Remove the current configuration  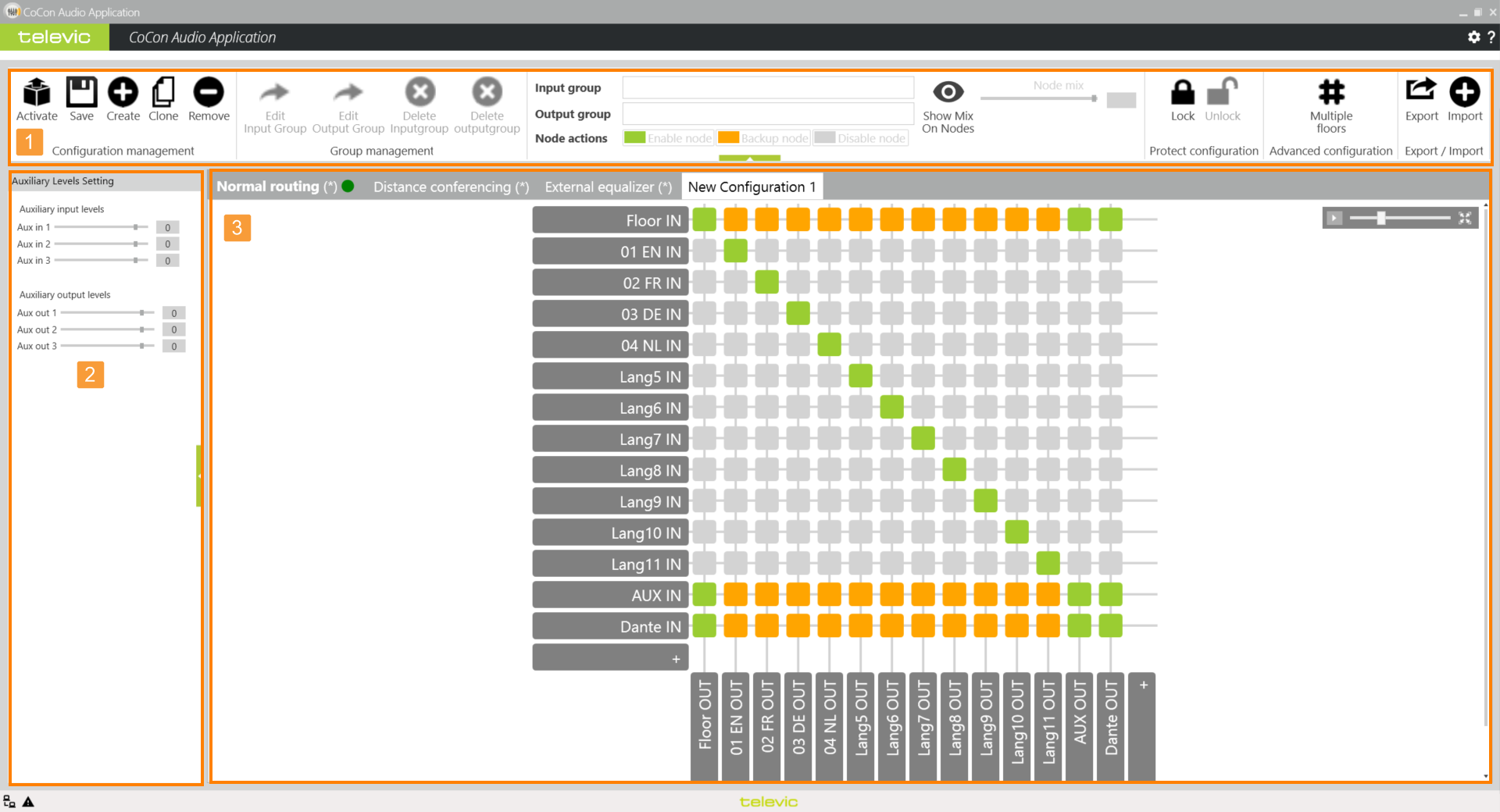click(x=209, y=93)
